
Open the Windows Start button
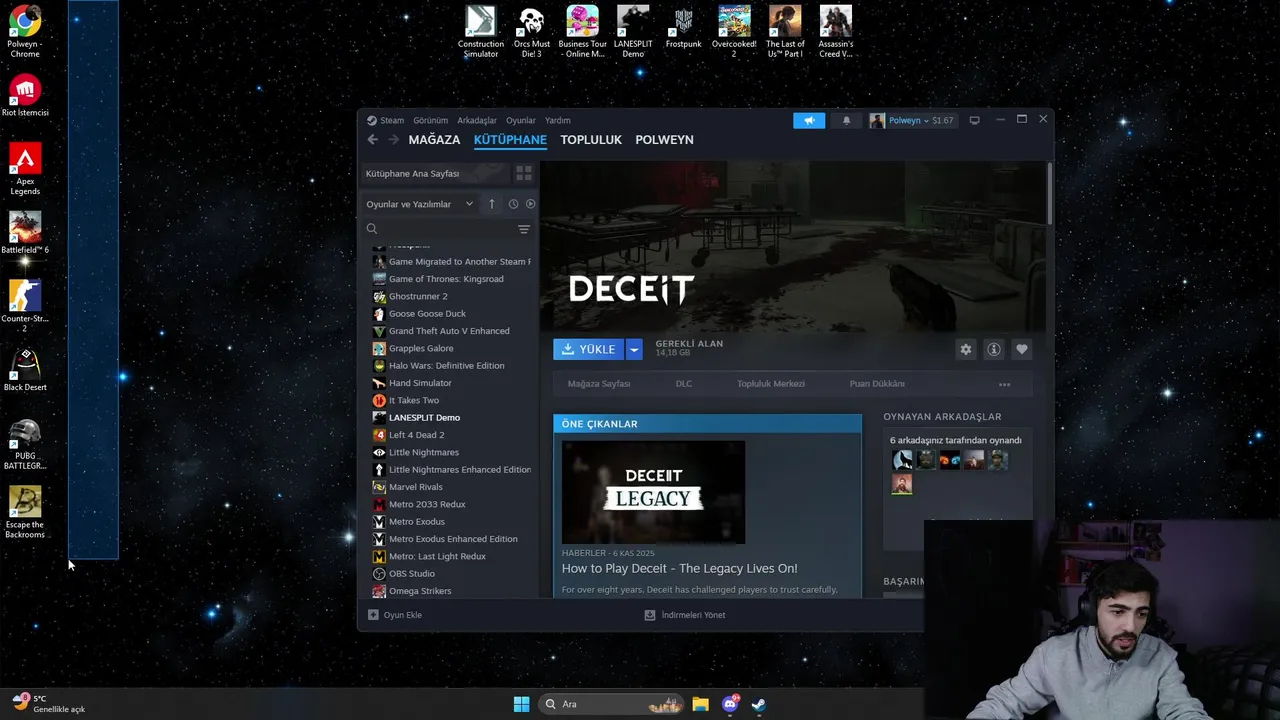(521, 704)
